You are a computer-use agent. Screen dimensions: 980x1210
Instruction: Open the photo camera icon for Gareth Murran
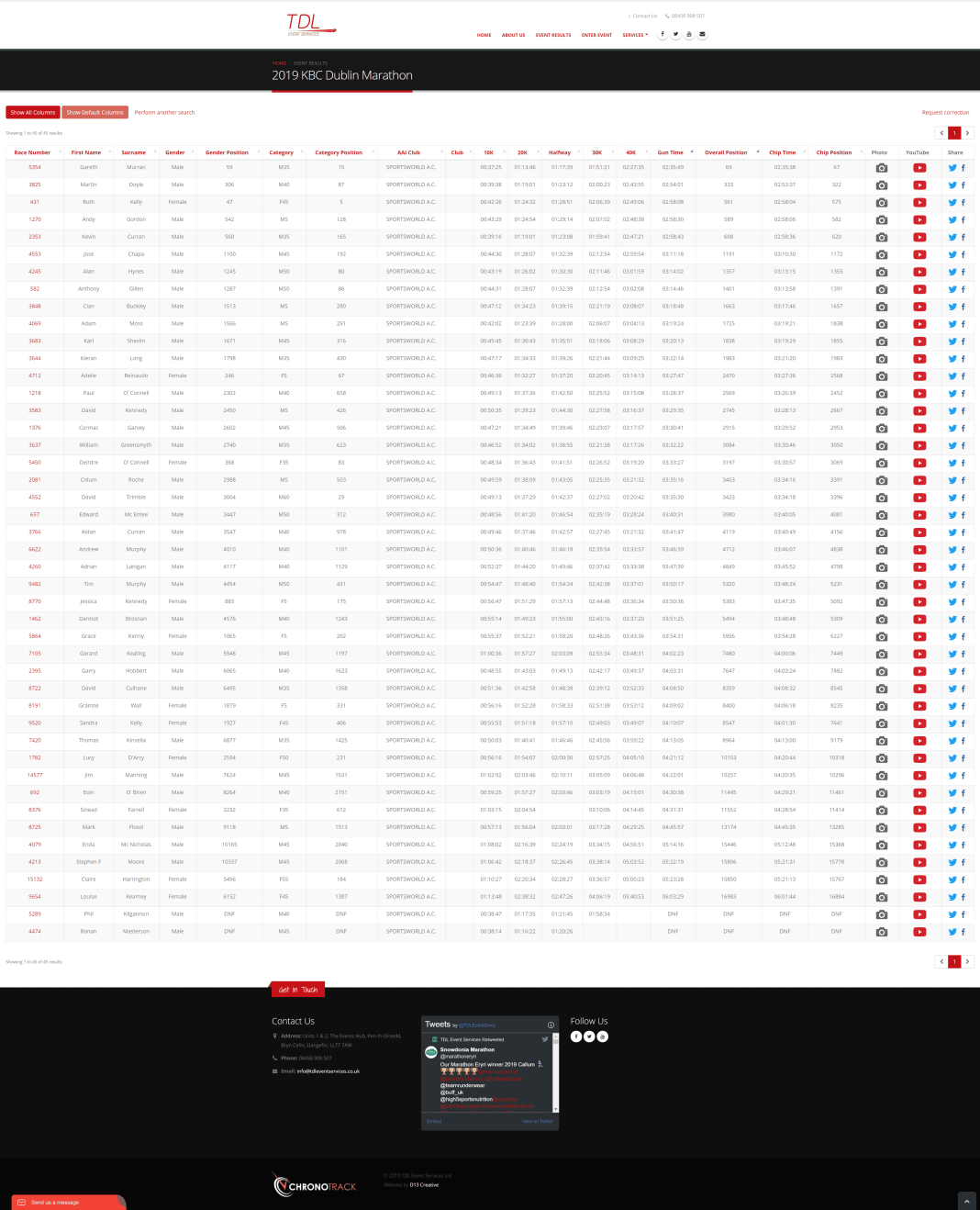[881, 168]
